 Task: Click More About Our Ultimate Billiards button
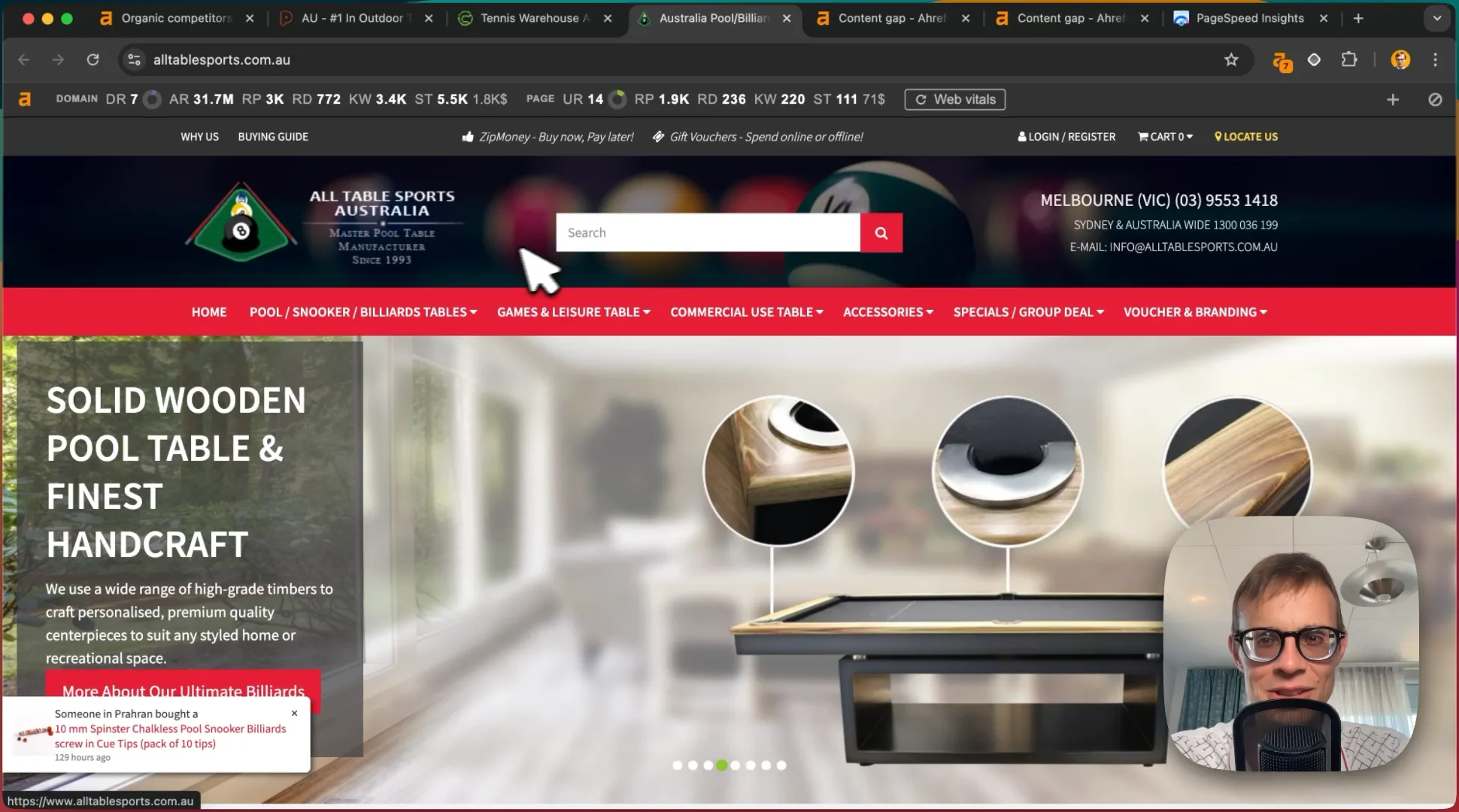[183, 691]
